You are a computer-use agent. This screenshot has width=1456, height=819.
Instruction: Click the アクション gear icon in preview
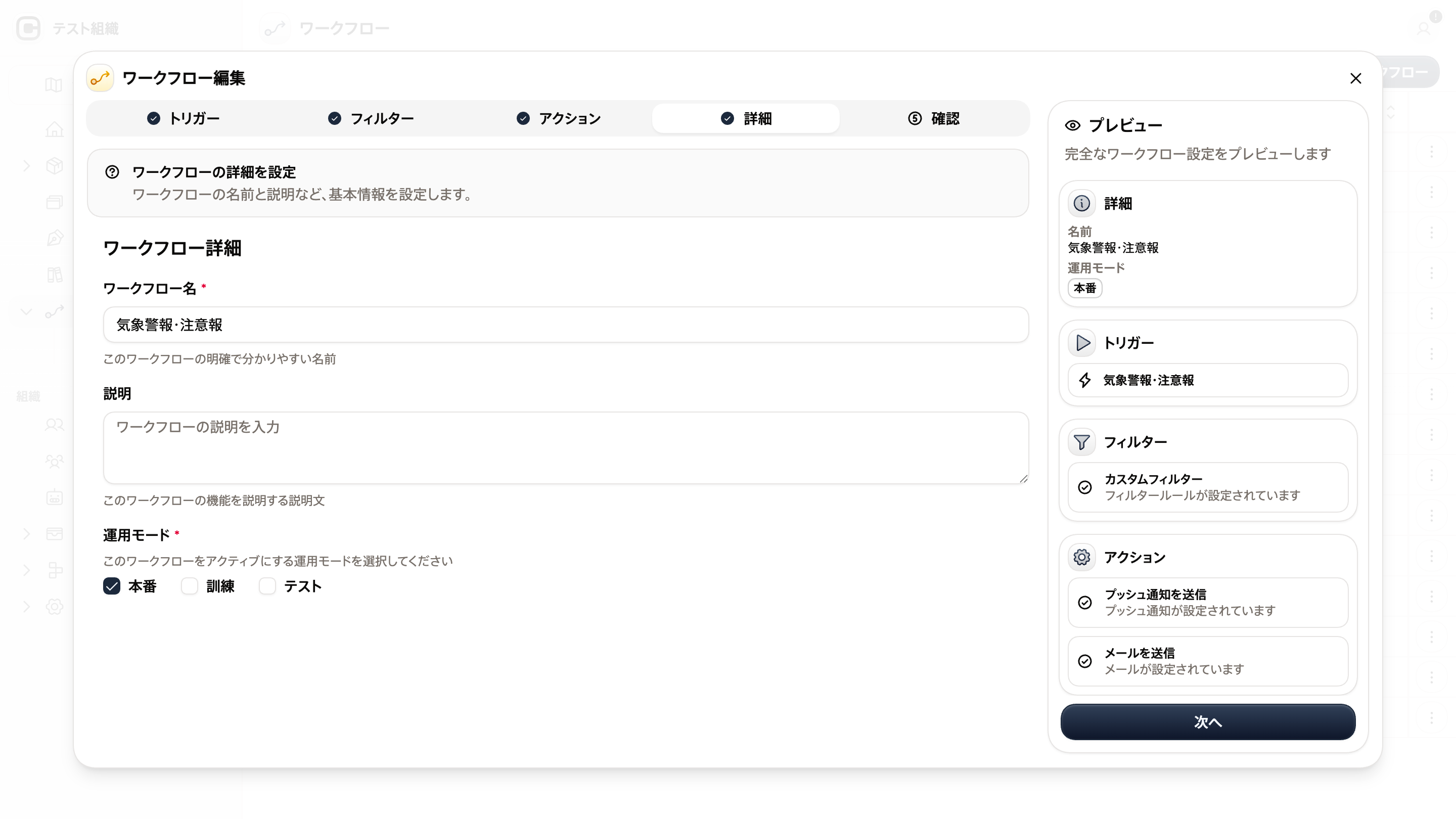point(1082,557)
